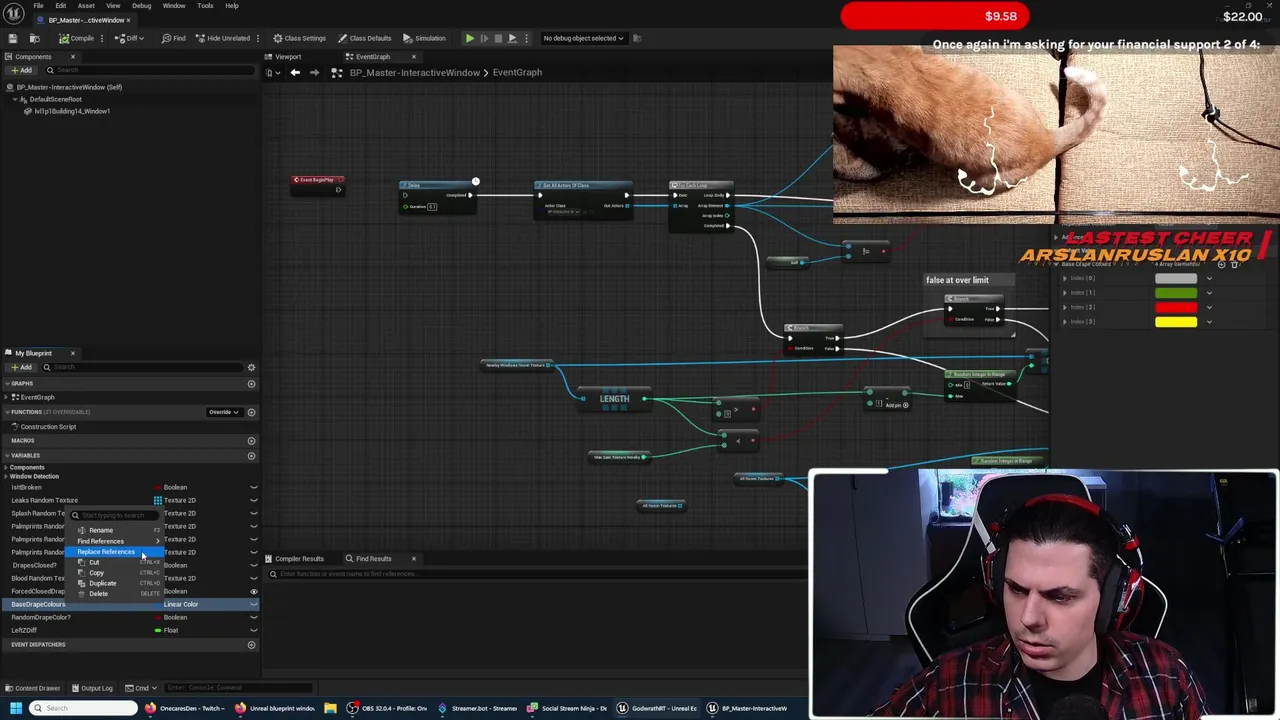Choose Replace References in context menu
Viewport: 1280px width, 720px height.
[115, 552]
